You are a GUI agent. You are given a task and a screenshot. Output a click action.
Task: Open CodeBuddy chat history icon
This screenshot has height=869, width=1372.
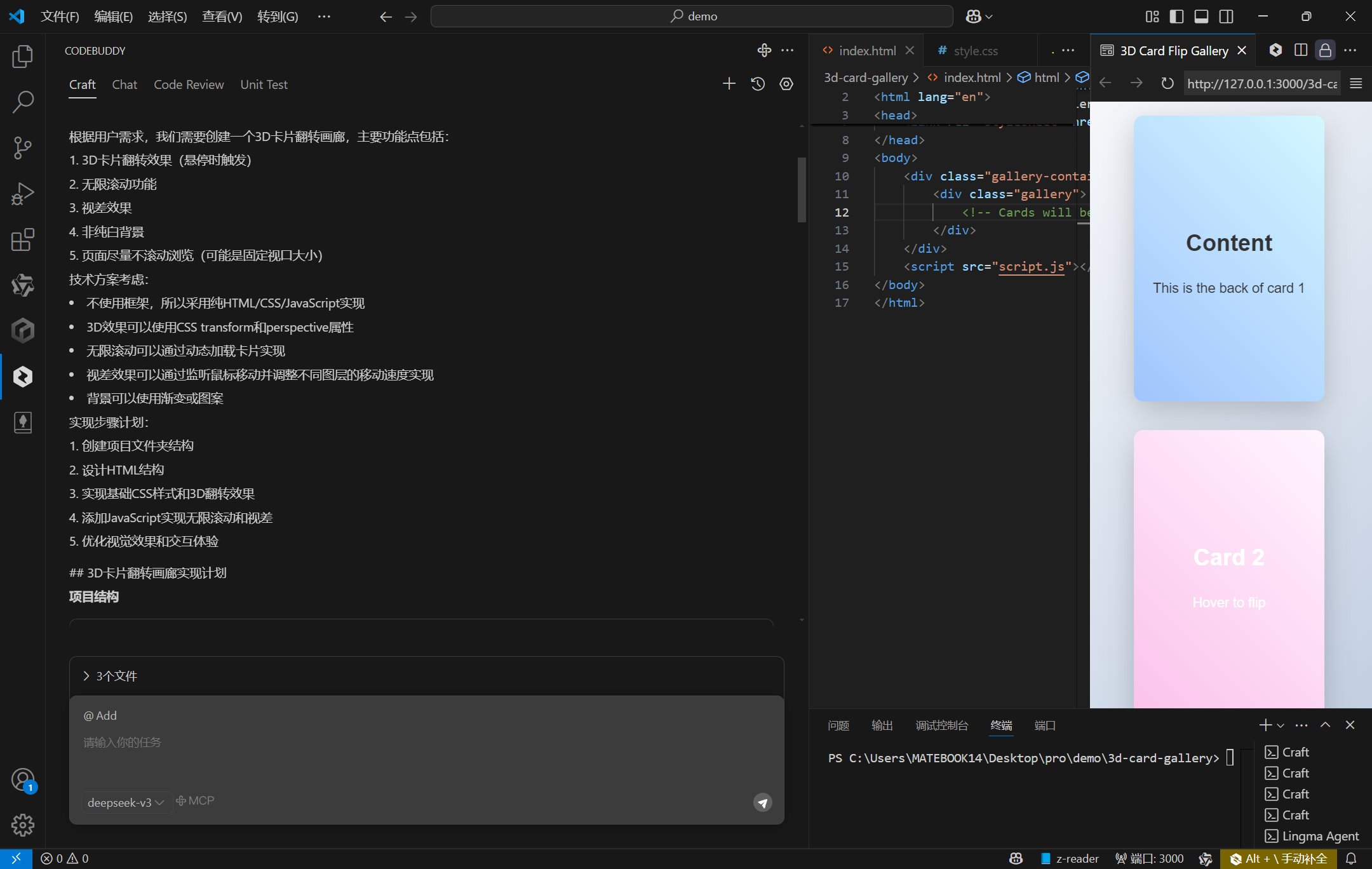coord(758,84)
